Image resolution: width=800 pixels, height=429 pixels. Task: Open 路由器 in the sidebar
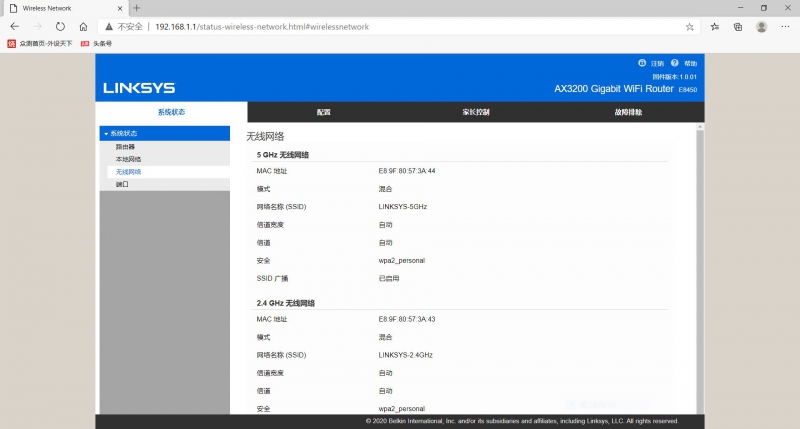pyautogui.click(x=125, y=146)
